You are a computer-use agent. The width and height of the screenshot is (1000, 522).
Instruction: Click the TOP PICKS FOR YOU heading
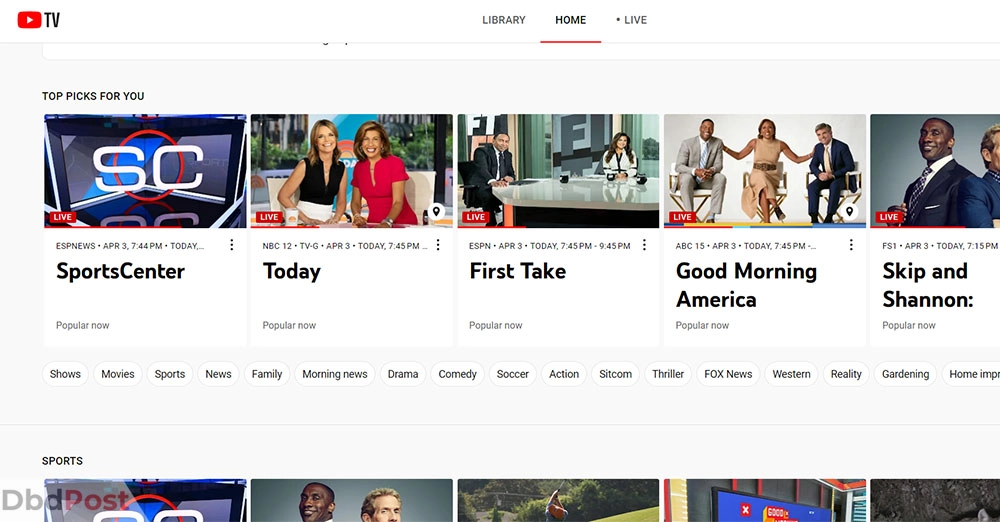(x=93, y=96)
